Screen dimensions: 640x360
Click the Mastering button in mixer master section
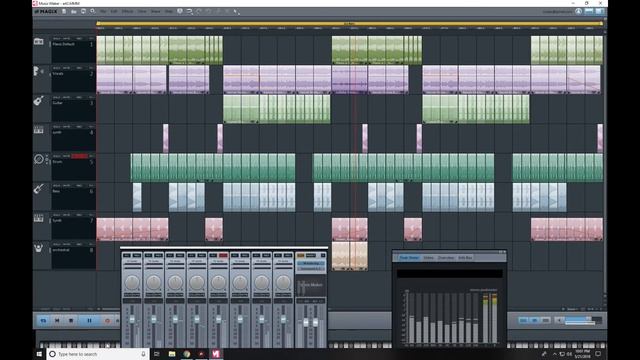[x=311, y=263]
